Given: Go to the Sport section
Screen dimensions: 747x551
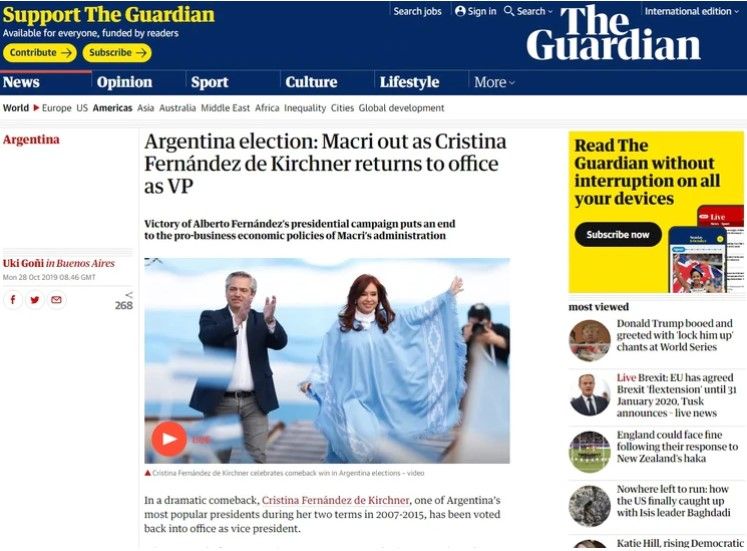Looking at the screenshot, I should [210, 82].
